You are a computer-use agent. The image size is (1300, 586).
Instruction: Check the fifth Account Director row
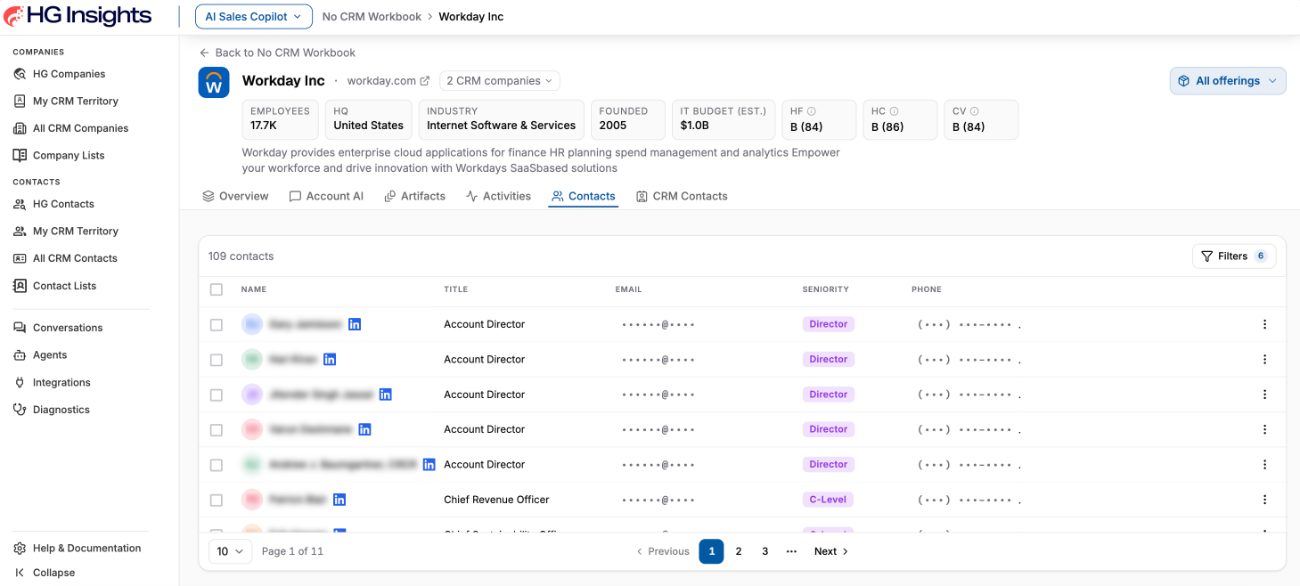click(216, 464)
